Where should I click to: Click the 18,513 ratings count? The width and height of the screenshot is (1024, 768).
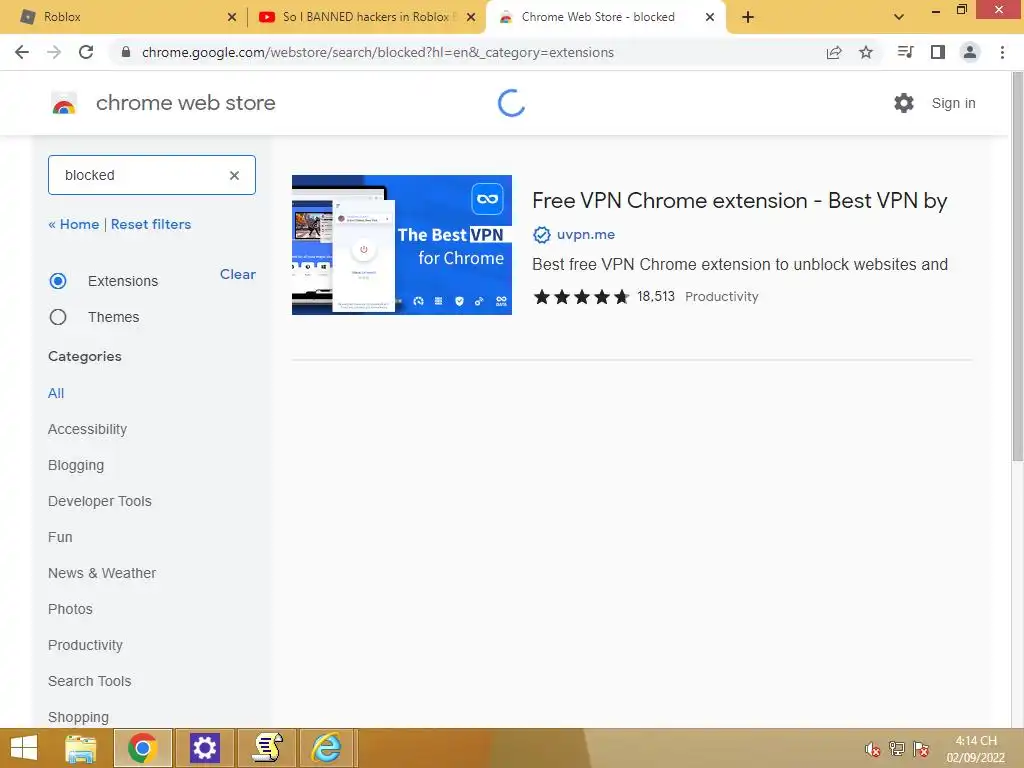coord(656,296)
